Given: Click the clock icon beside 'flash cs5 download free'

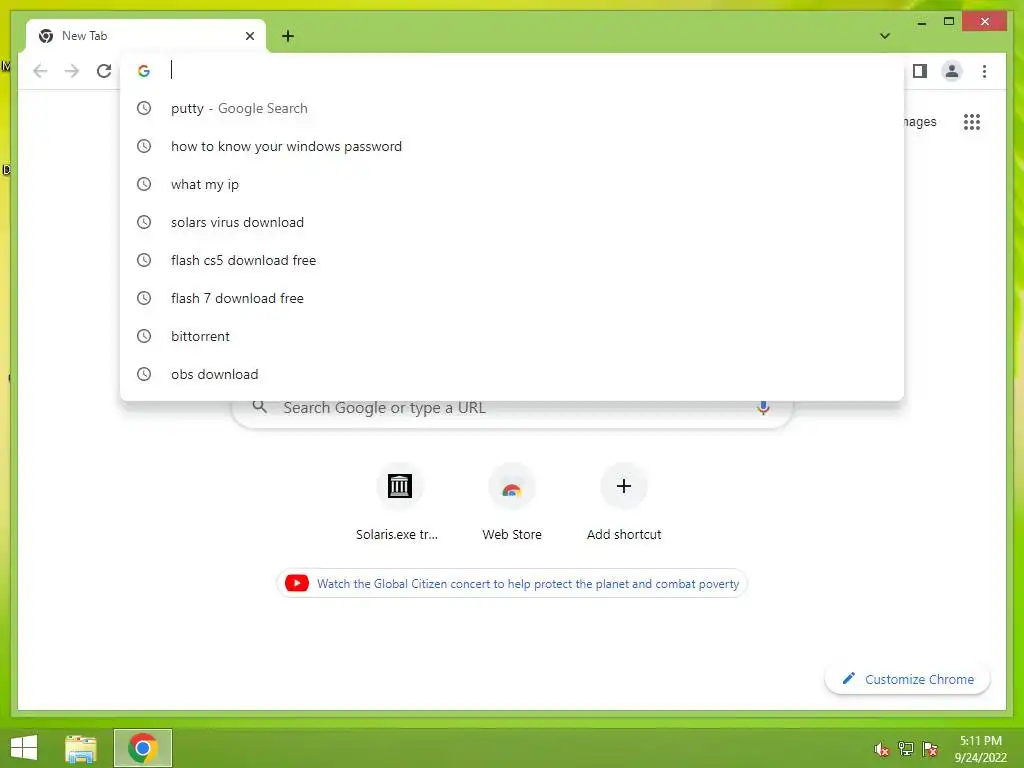Looking at the screenshot, I should coord(144,260).
